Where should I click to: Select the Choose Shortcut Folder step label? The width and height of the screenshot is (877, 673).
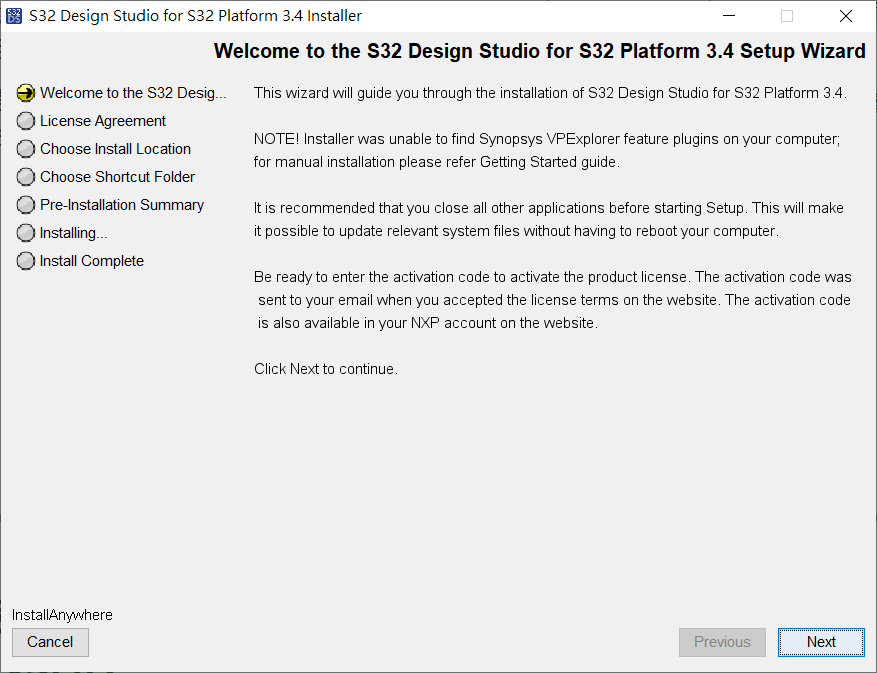[x=117, y=177]
